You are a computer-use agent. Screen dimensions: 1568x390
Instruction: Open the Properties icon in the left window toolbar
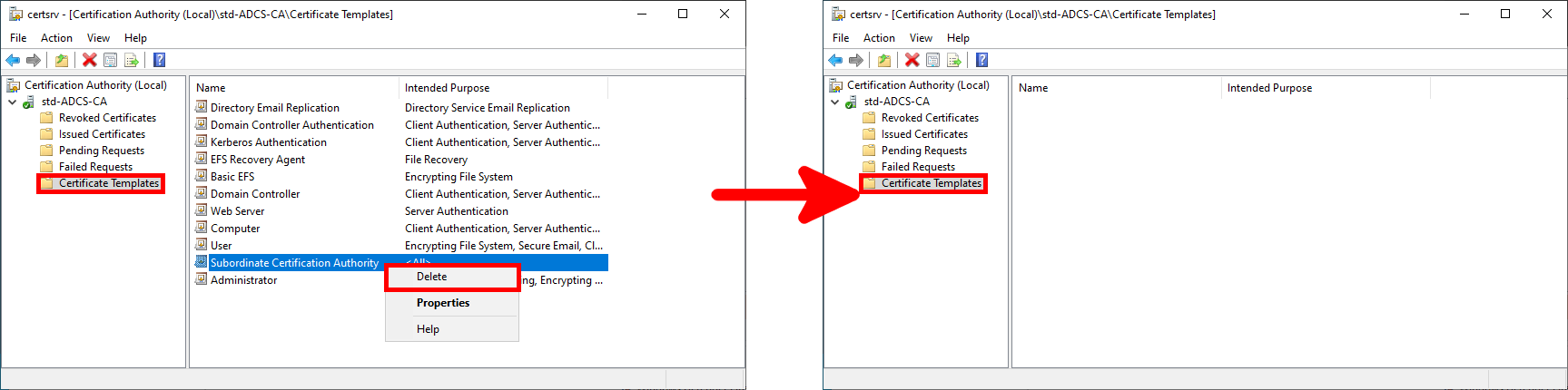[110, 60]
